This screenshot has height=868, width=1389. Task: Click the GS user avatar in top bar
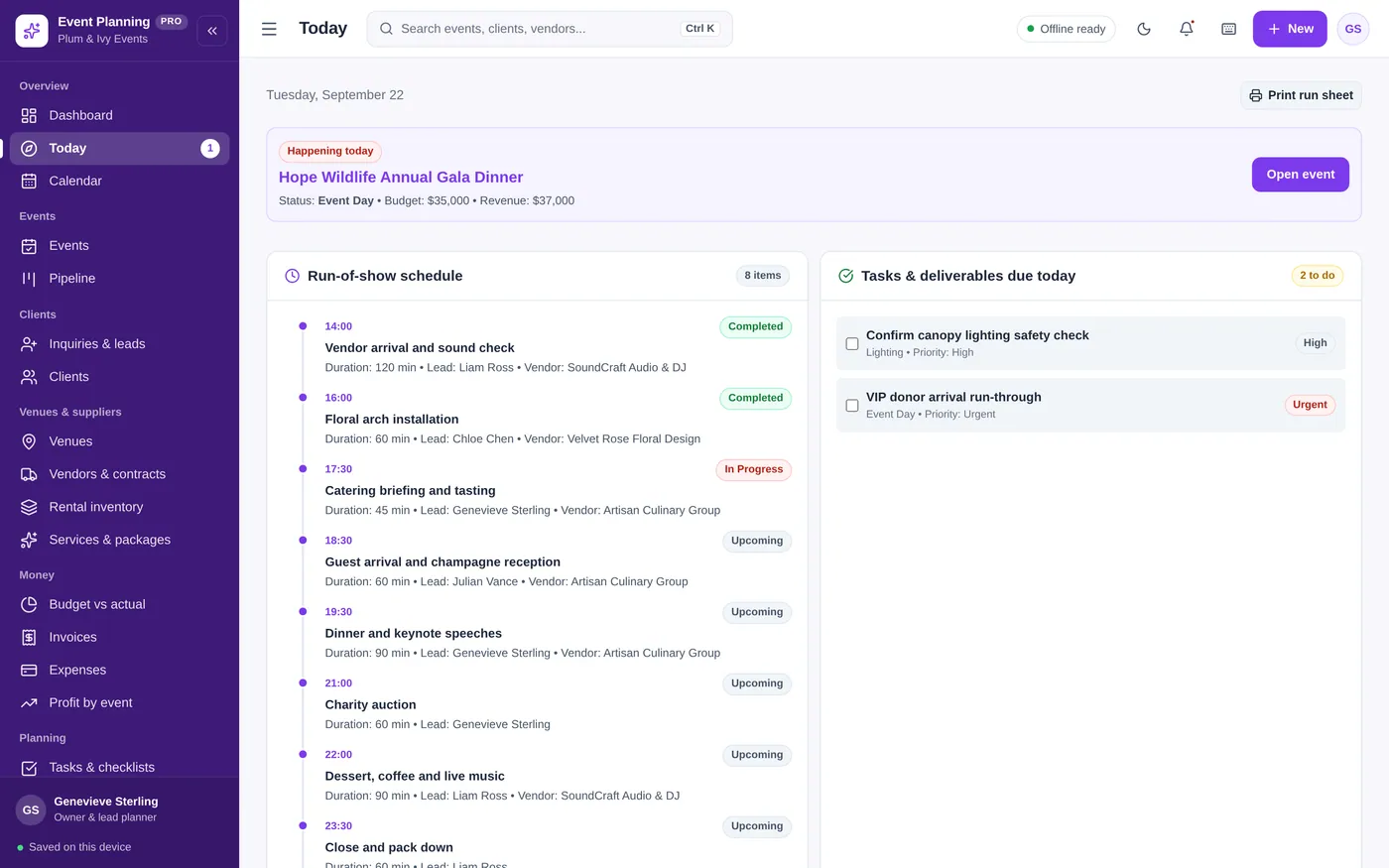pyautogui.click(x=1353, y=29)
